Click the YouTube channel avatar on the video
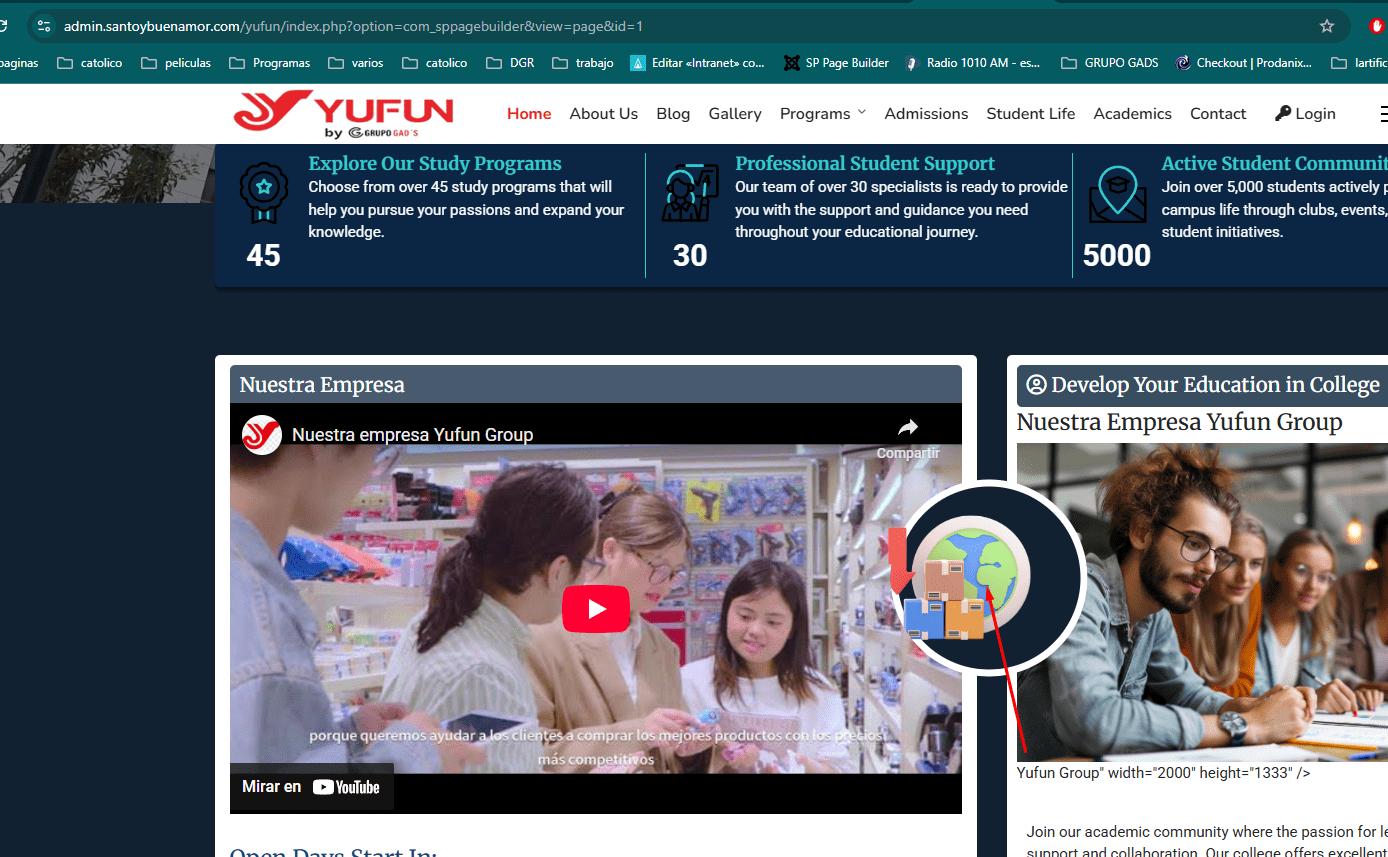This screenshot has height=857, width=1388. click(262, 435)
